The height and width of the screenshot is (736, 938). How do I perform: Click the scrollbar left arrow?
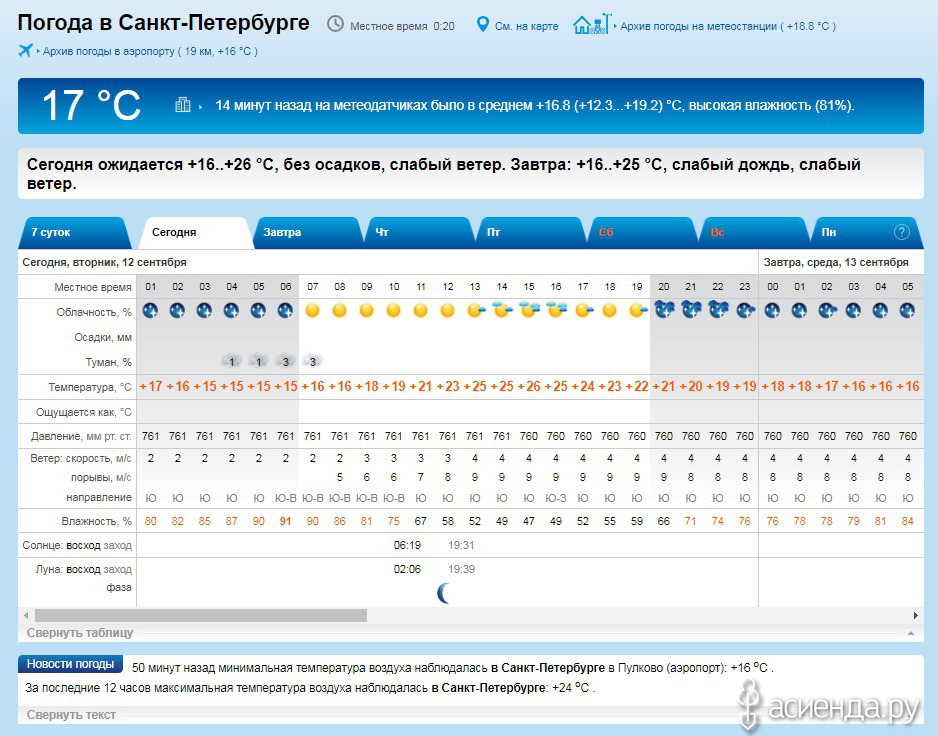pyautogui.click(x=26, y=615)
